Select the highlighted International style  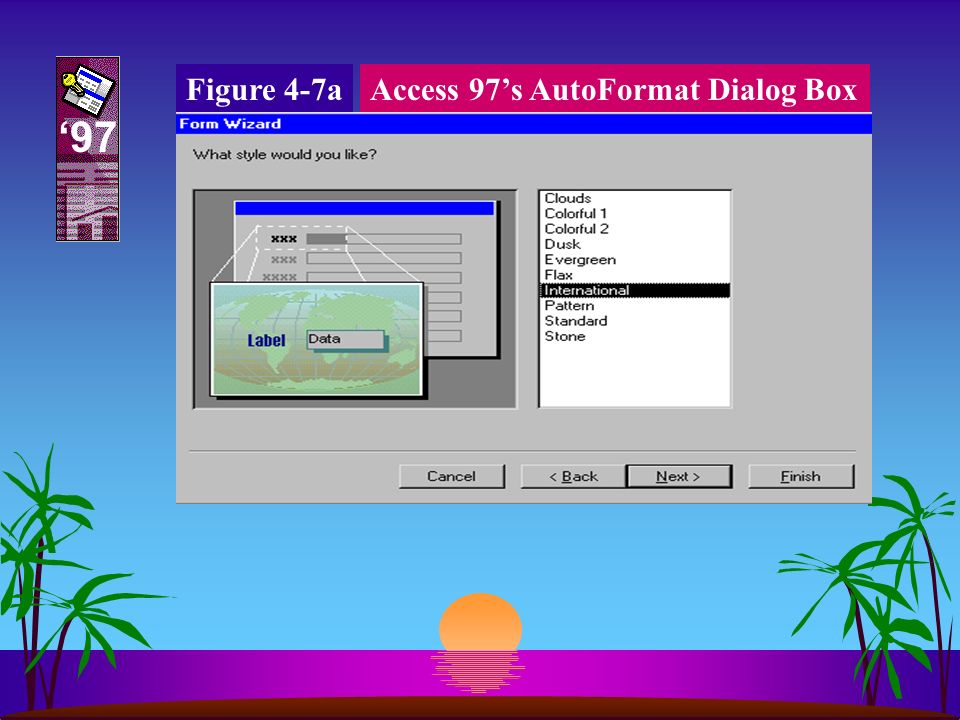click(635, 290)
